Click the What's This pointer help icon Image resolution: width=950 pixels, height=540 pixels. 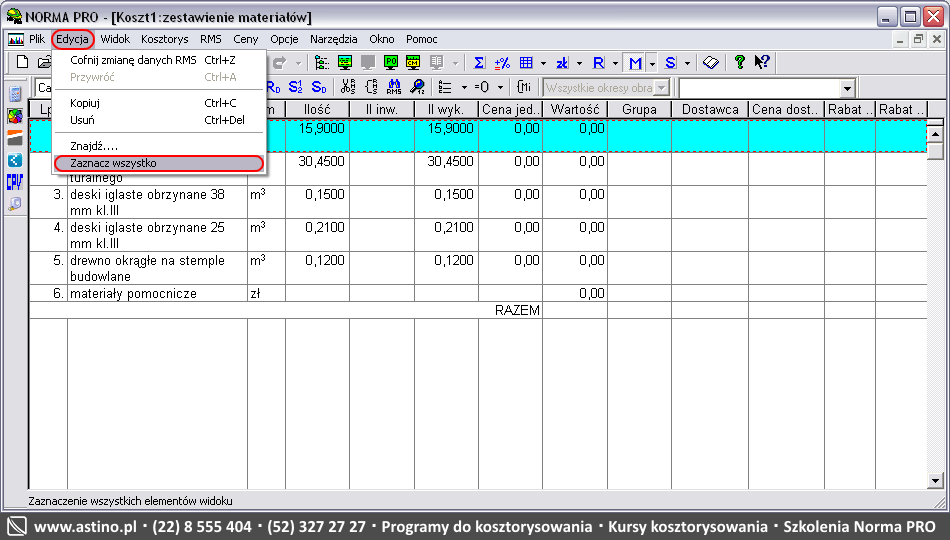tap(762, 62)
